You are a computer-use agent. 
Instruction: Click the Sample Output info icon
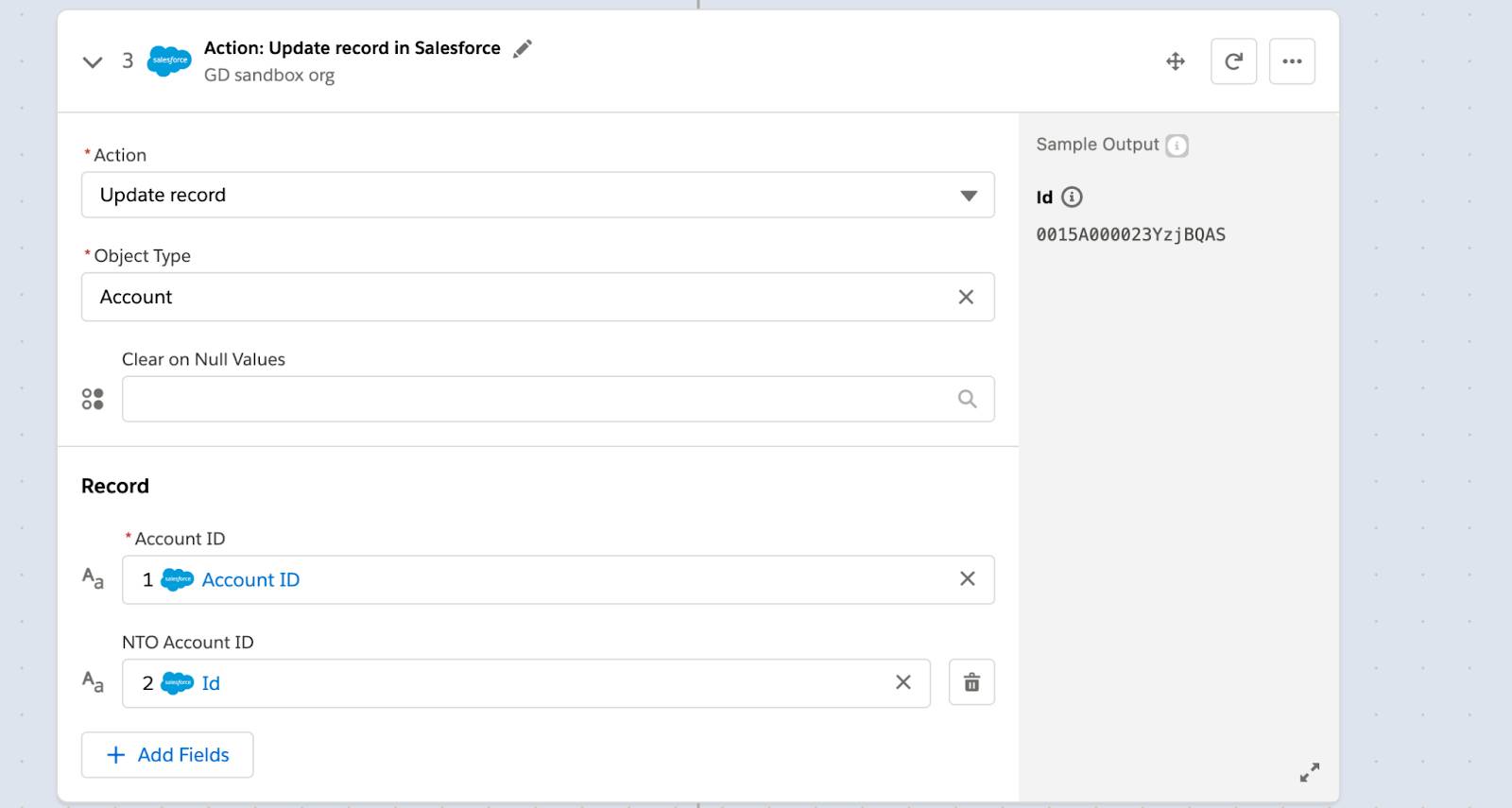1177,146
